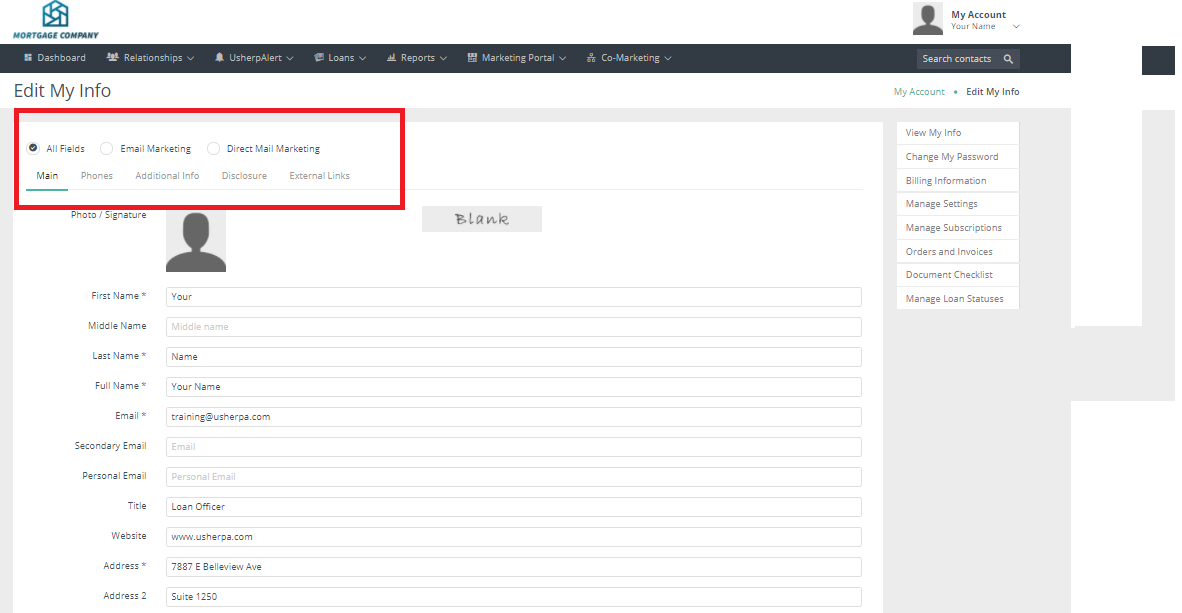Select the Direct Mail Marketing radio option
The height and width of the screenshot is (613, 1182).
(213, 148)
